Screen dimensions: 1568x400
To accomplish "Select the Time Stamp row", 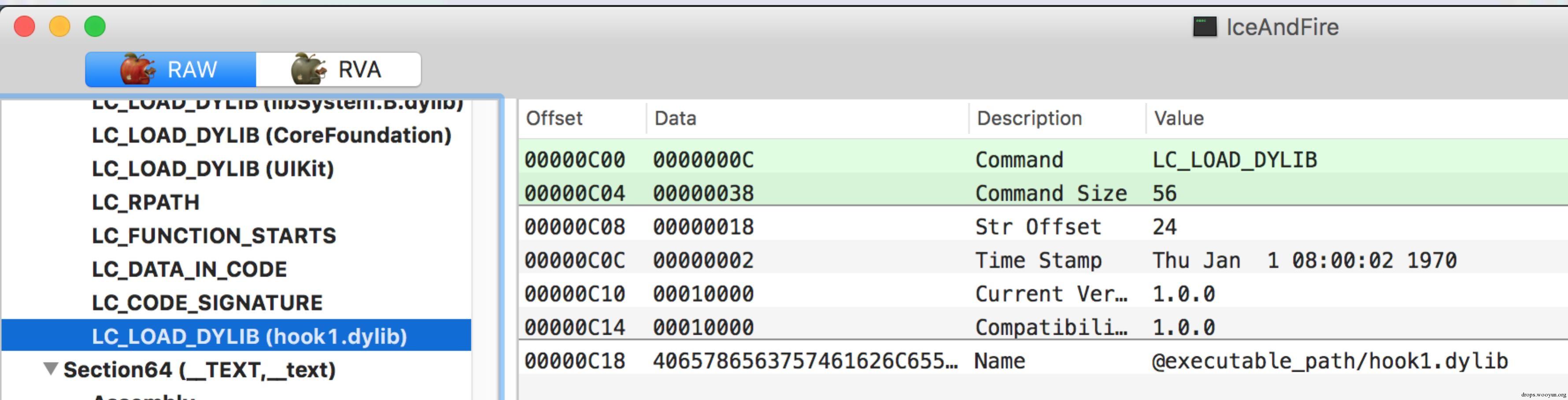I will click(1035, 261).
